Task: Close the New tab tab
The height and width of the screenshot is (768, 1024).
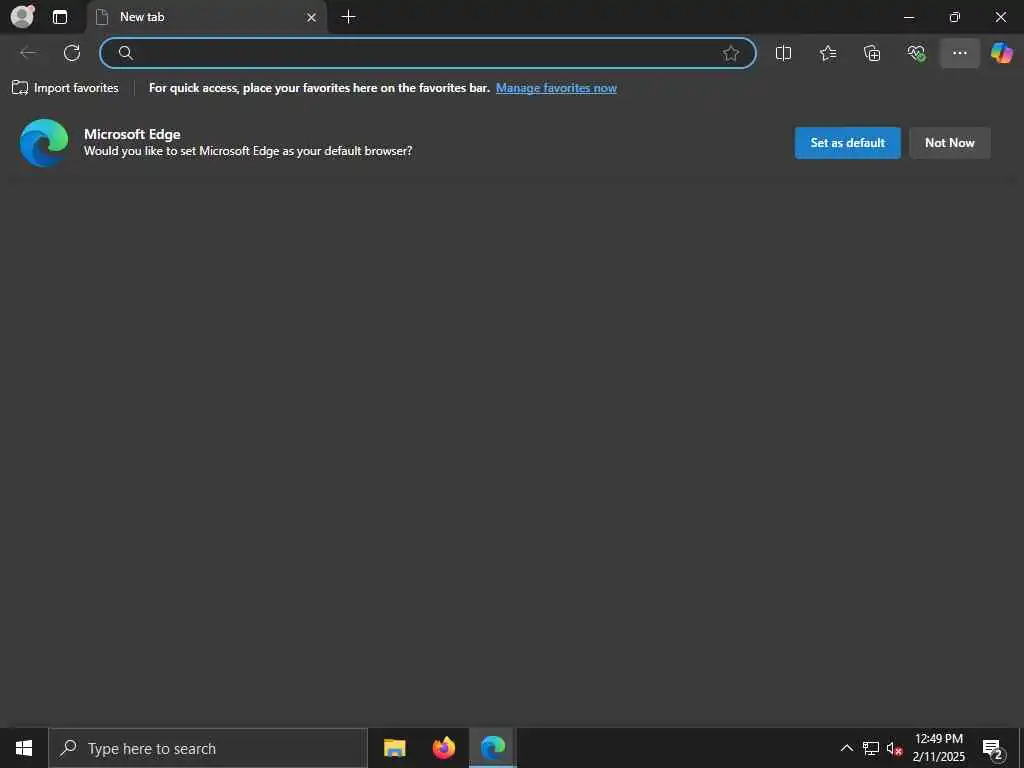Action: pos(312,18)
